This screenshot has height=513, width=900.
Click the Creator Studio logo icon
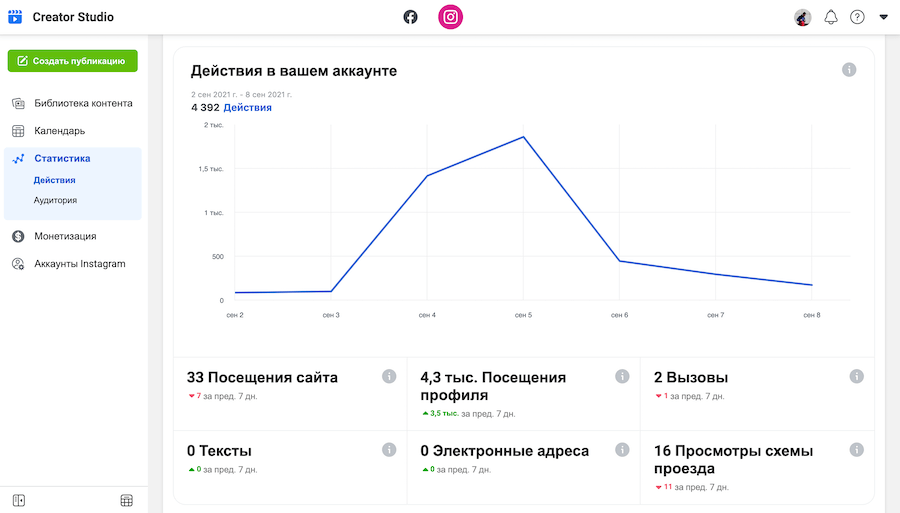15,17
